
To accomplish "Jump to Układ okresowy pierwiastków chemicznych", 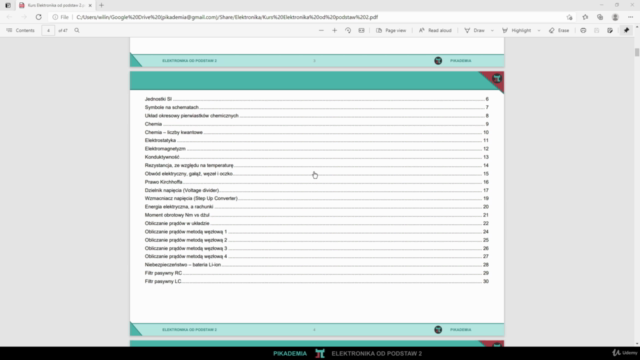I will [316, 116].
